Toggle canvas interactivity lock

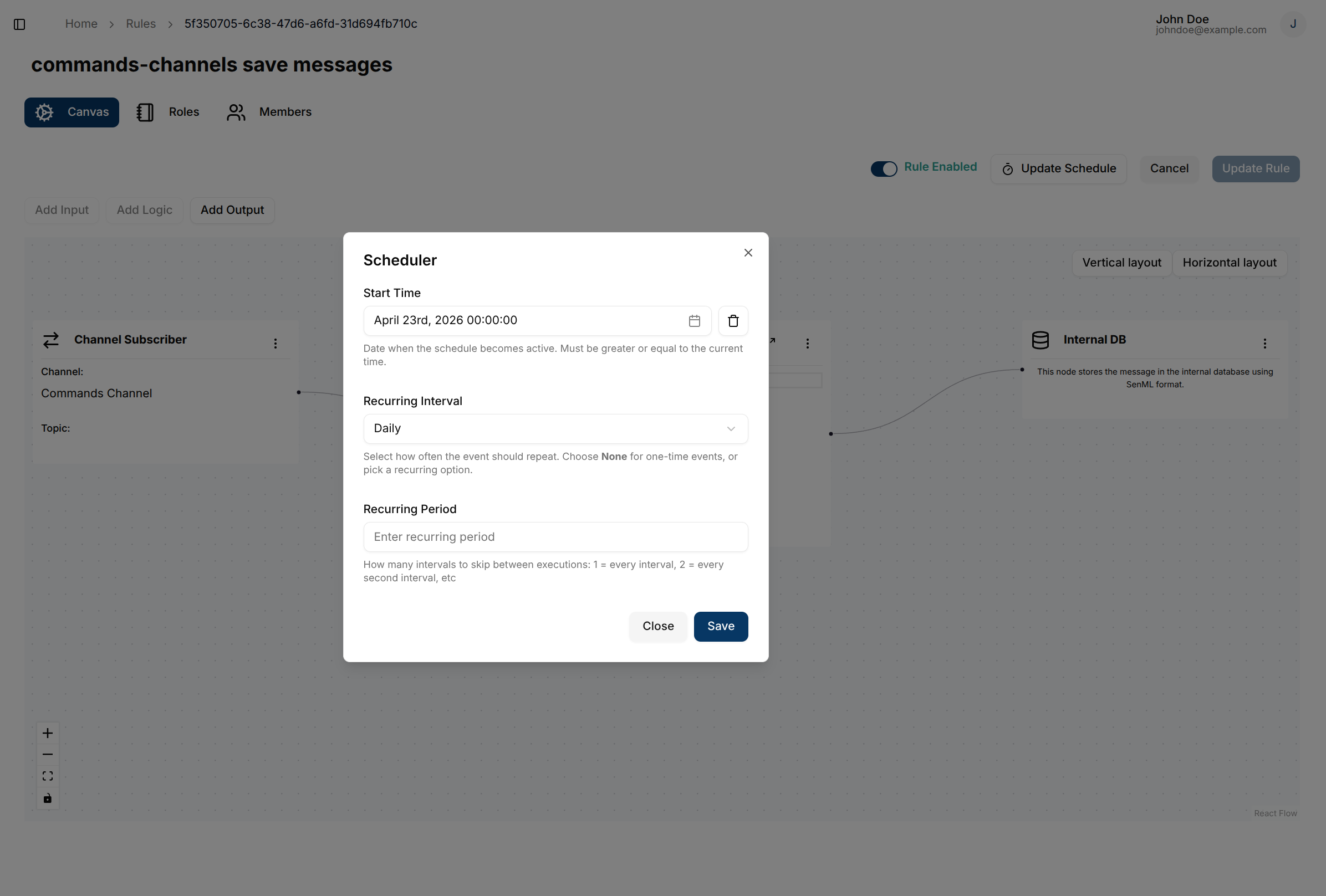pos(47,798)
